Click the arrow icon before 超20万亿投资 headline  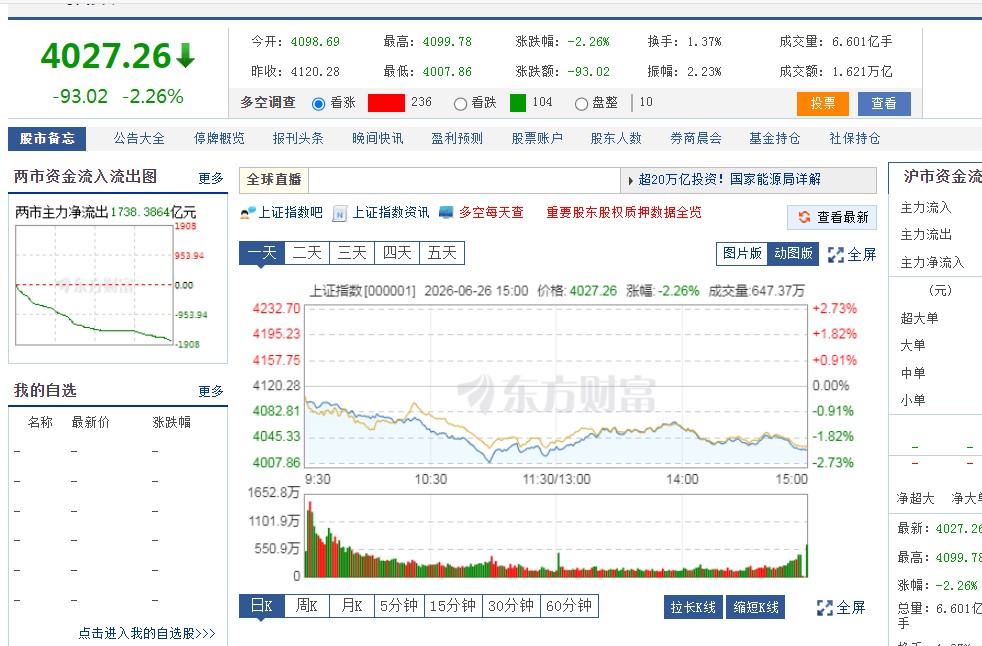coord(631,181)
